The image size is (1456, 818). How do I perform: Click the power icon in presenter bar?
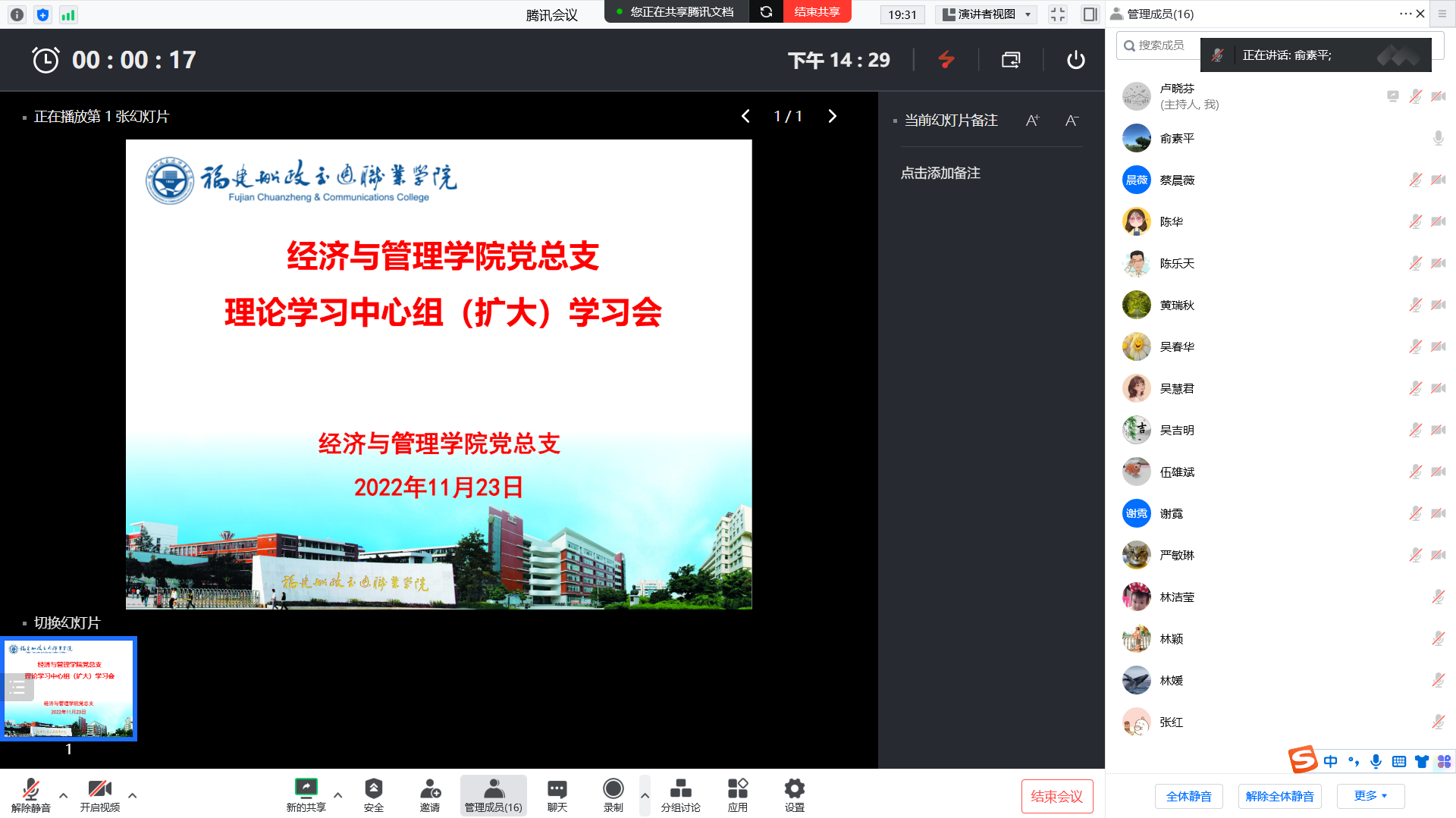coord(1075,60)
